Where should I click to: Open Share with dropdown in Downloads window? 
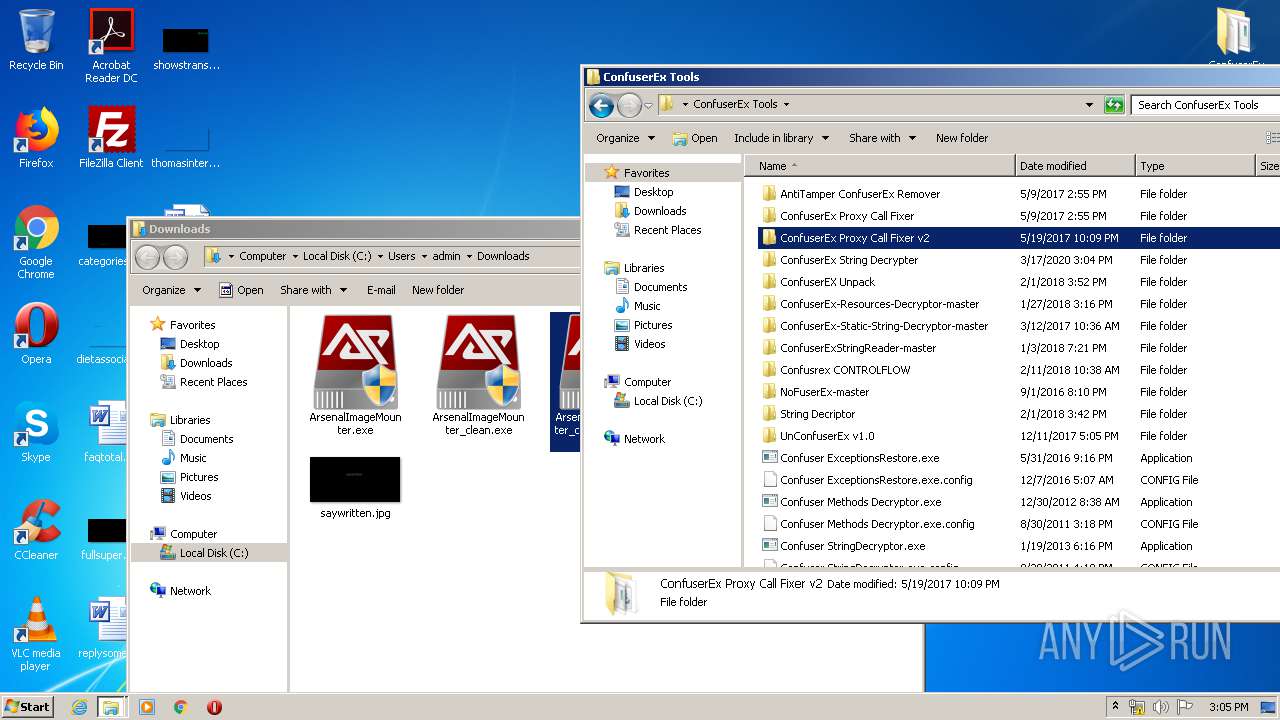click(313, 290)
